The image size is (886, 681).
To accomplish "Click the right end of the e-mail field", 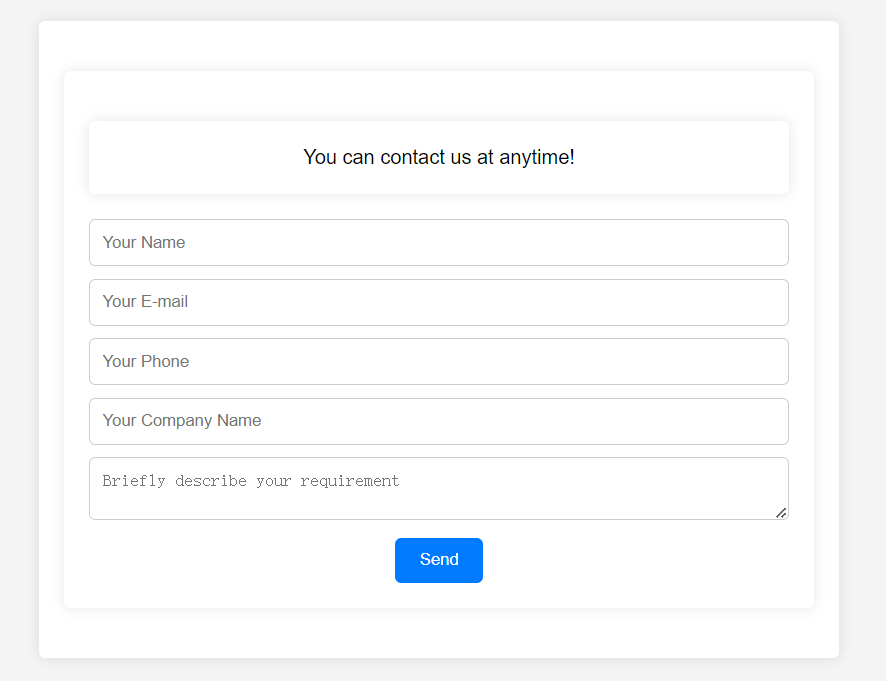I will tap(760, 302).
